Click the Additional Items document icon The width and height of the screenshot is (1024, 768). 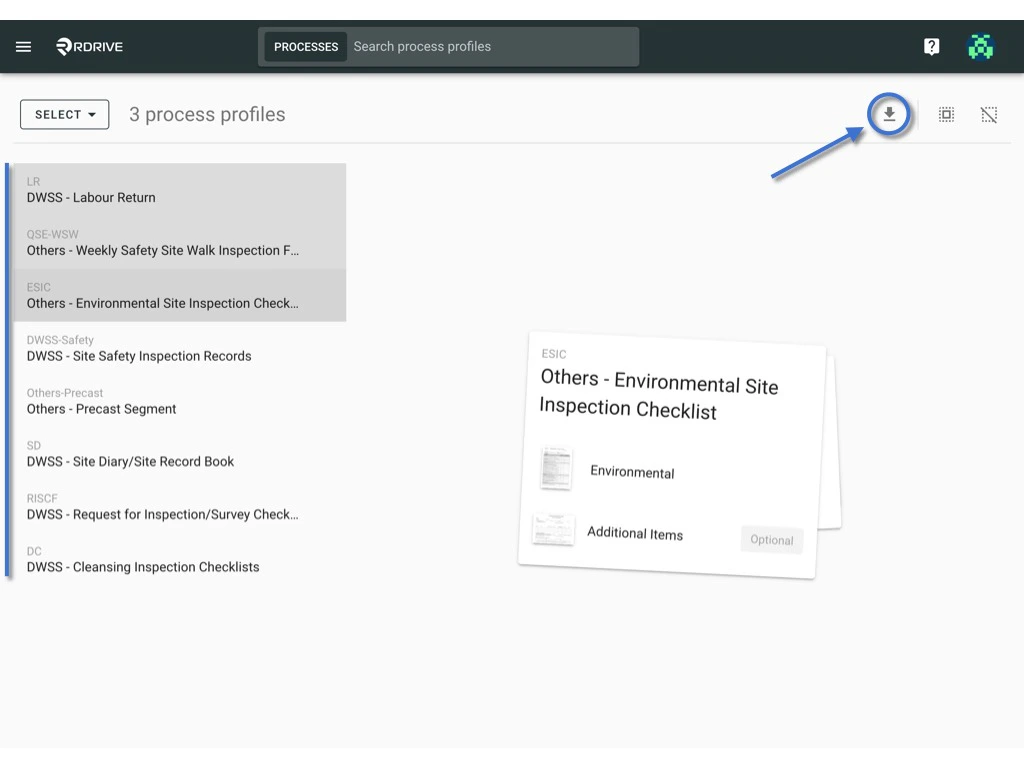(555, 528)
